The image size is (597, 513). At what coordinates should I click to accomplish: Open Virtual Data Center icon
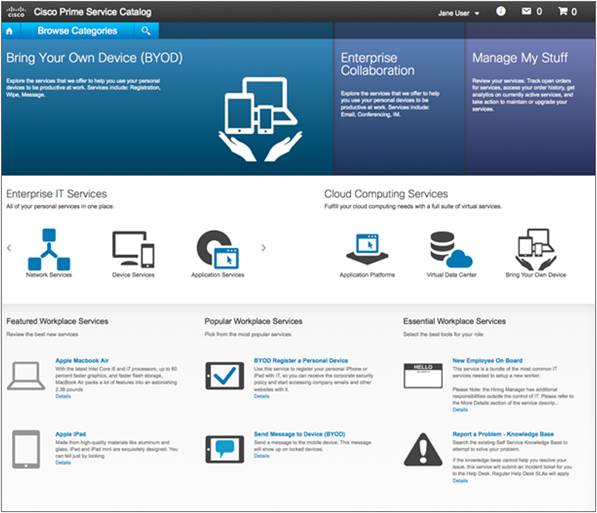tap(451, 249)
